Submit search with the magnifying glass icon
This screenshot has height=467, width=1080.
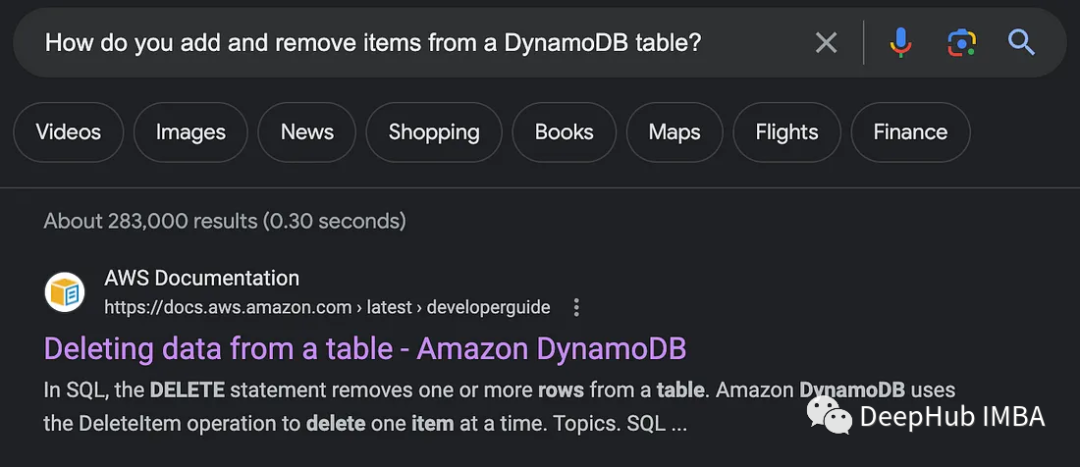pos(1021,43)
